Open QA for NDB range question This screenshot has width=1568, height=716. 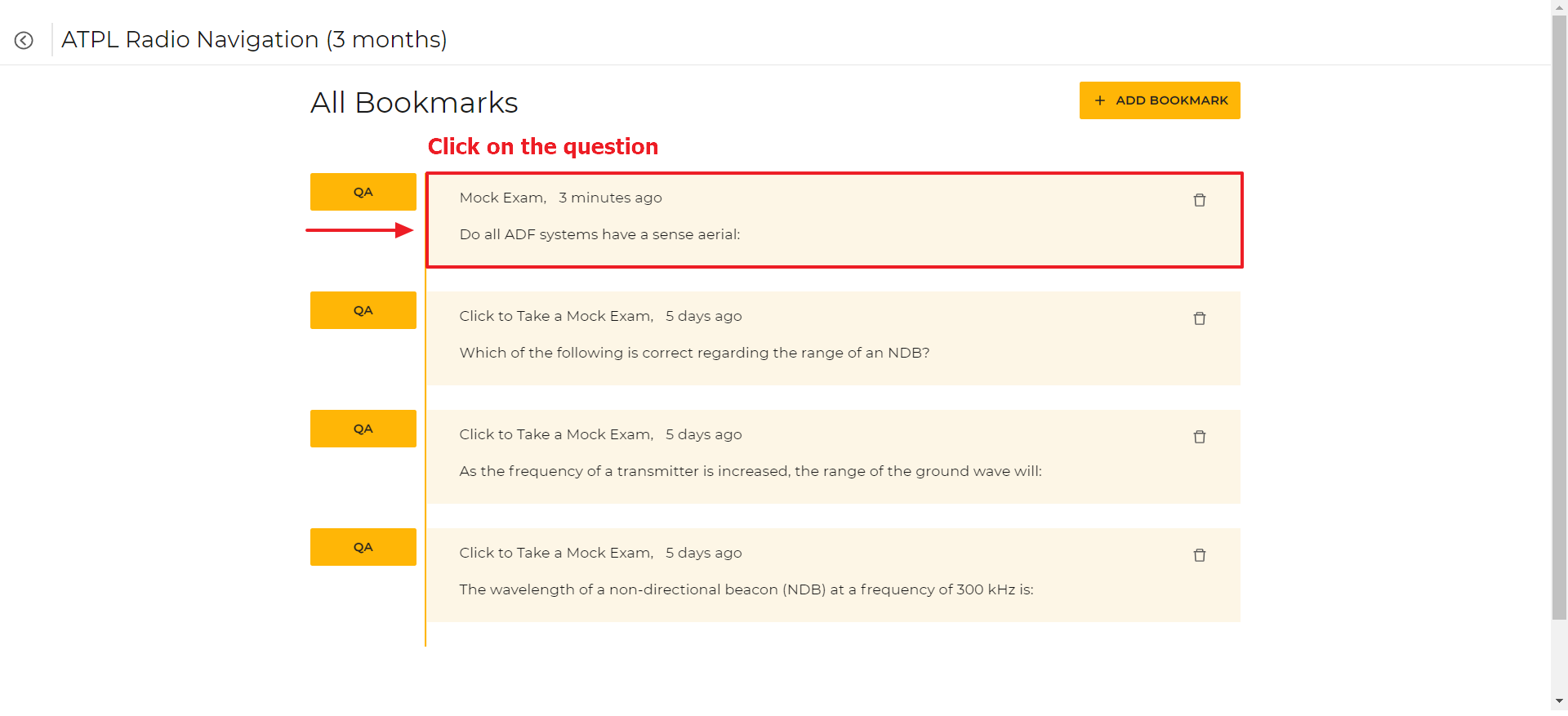click(363, 310)
